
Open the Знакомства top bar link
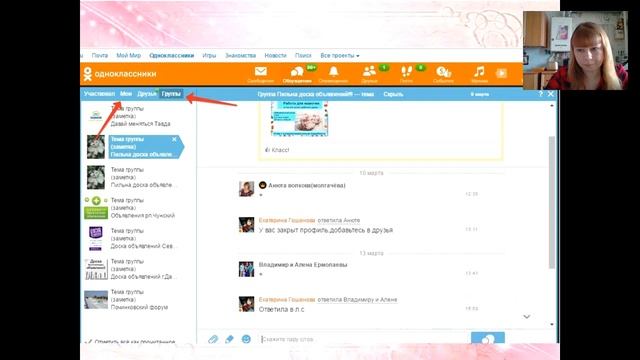coord(240,56)
